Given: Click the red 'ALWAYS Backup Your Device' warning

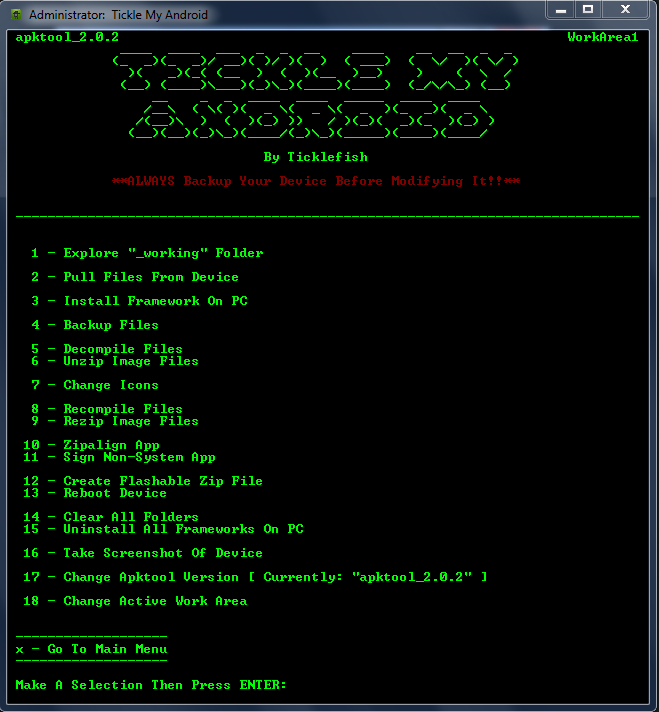Looking at the screenshot, I should pos(316,181).
